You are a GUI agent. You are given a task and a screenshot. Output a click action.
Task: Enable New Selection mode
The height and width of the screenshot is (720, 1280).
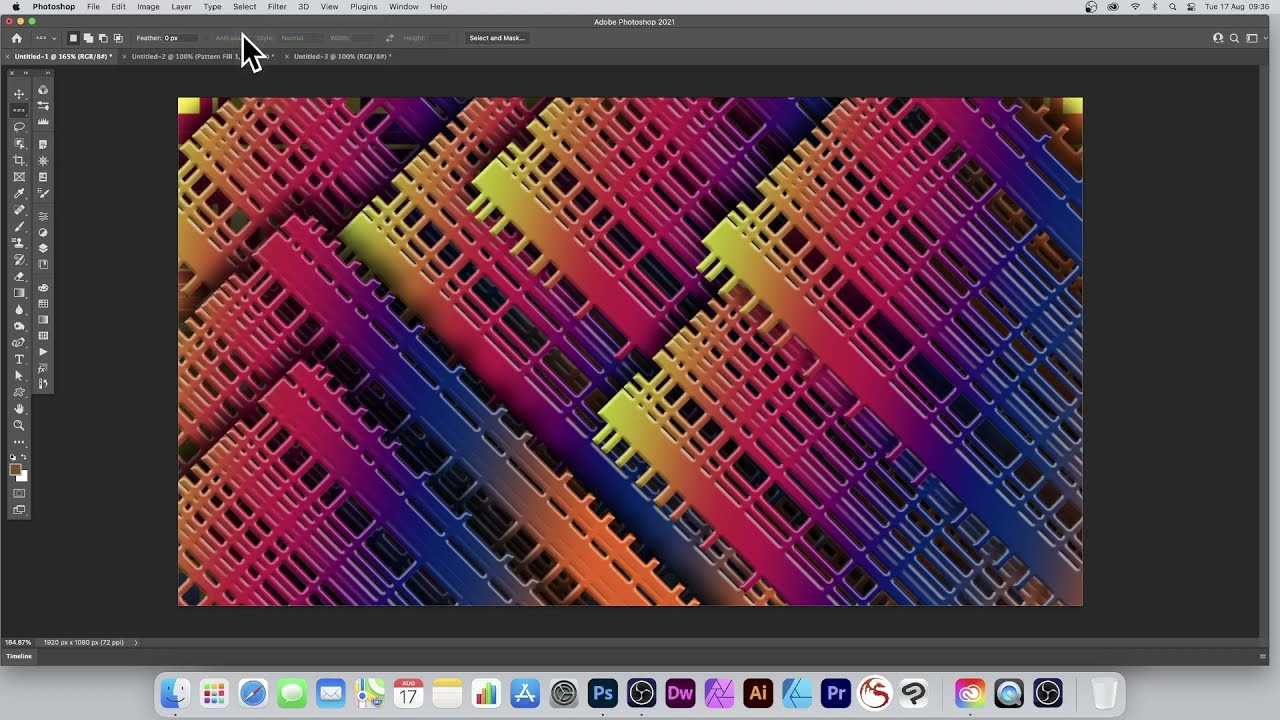(x=73, y=38)
